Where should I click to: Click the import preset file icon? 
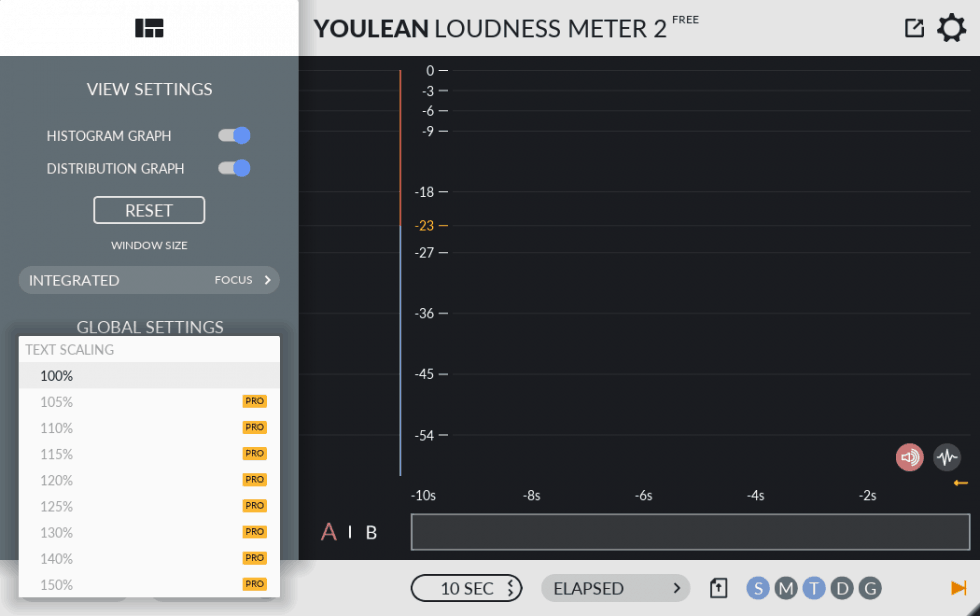[x=718, y=588]
